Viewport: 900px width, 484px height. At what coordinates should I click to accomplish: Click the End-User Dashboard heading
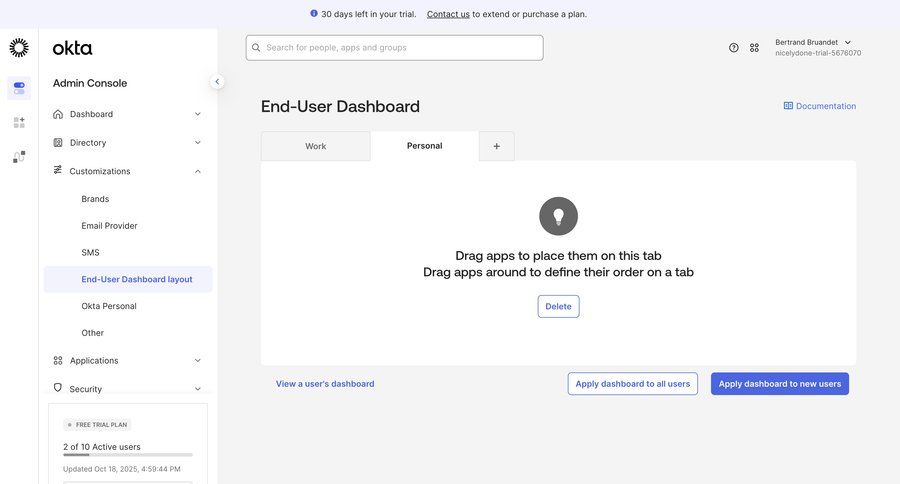click(340, 107)
